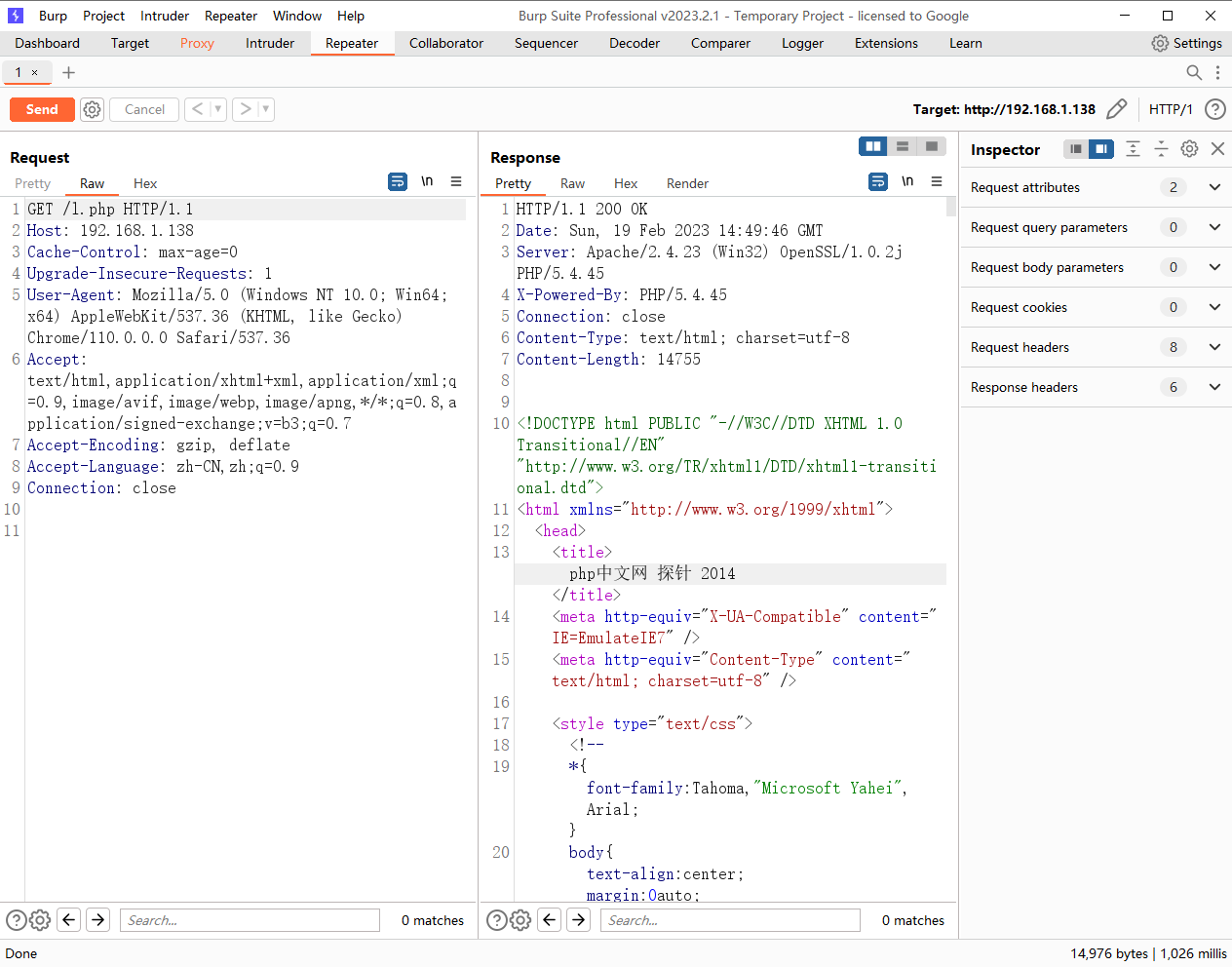
Task: Open the Extensions tab
Action: click(x=886, y=43)
